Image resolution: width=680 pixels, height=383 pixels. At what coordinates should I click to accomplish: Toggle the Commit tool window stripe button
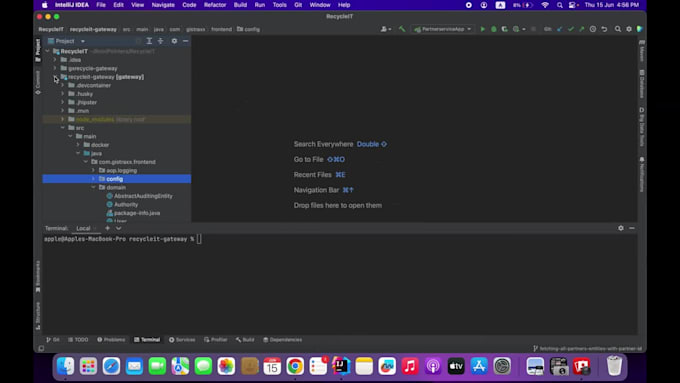tap(38, 82)
